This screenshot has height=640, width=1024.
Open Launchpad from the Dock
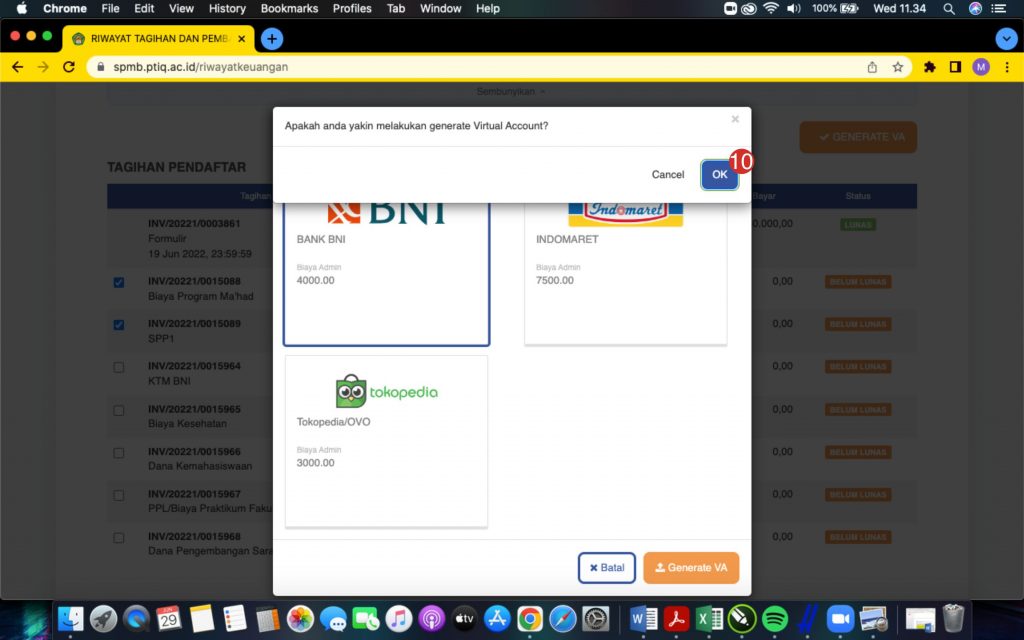(103, 619)
